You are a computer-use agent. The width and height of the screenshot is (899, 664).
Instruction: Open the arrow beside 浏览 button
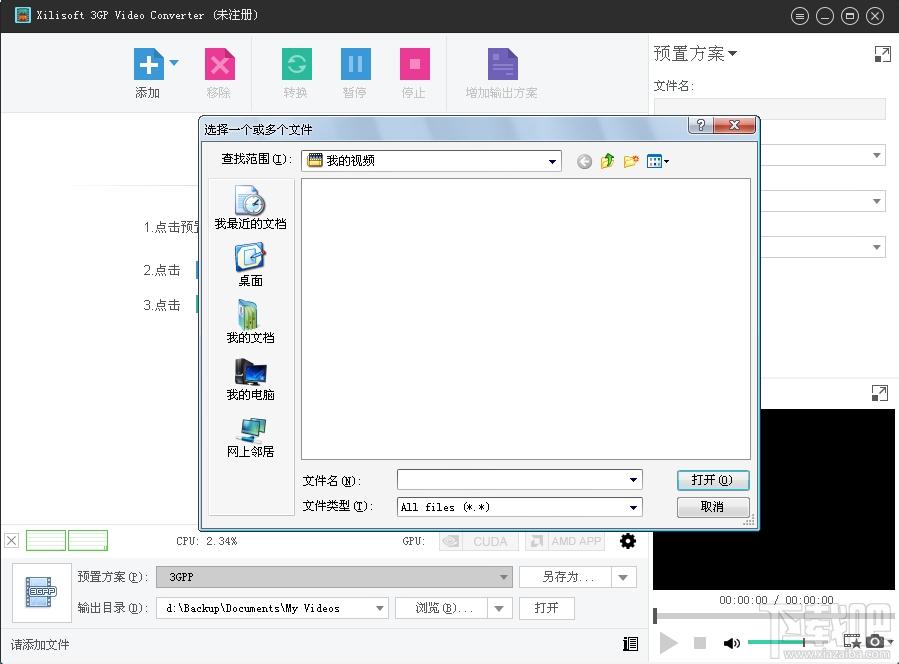click(x=499, y=608)
